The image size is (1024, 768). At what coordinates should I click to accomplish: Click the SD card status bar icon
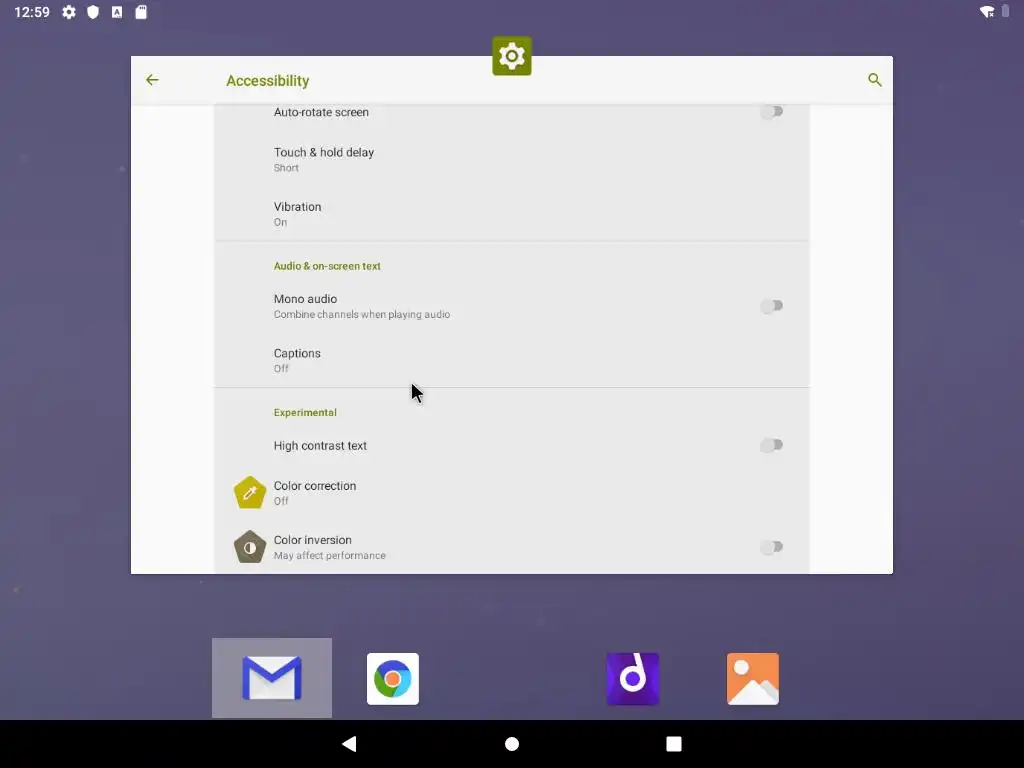coord(141,12)
